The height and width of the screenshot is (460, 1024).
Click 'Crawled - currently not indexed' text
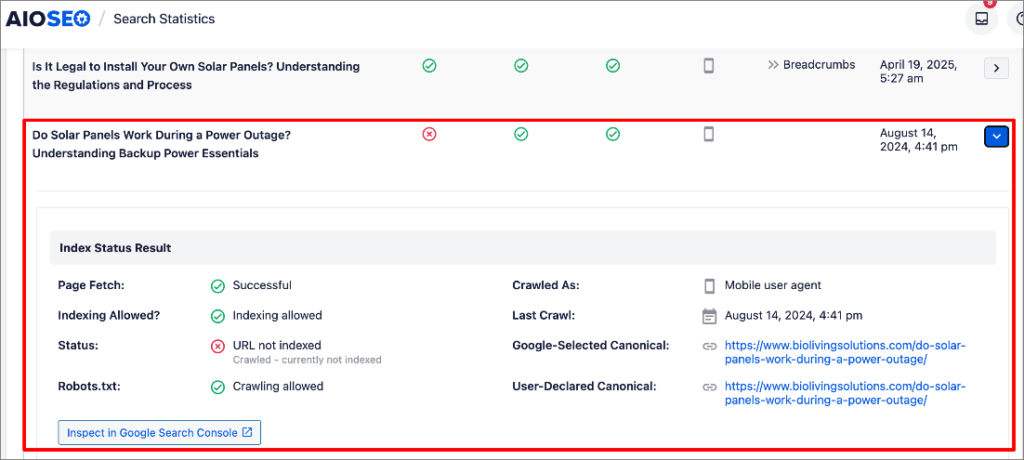(x=307, y=360)
